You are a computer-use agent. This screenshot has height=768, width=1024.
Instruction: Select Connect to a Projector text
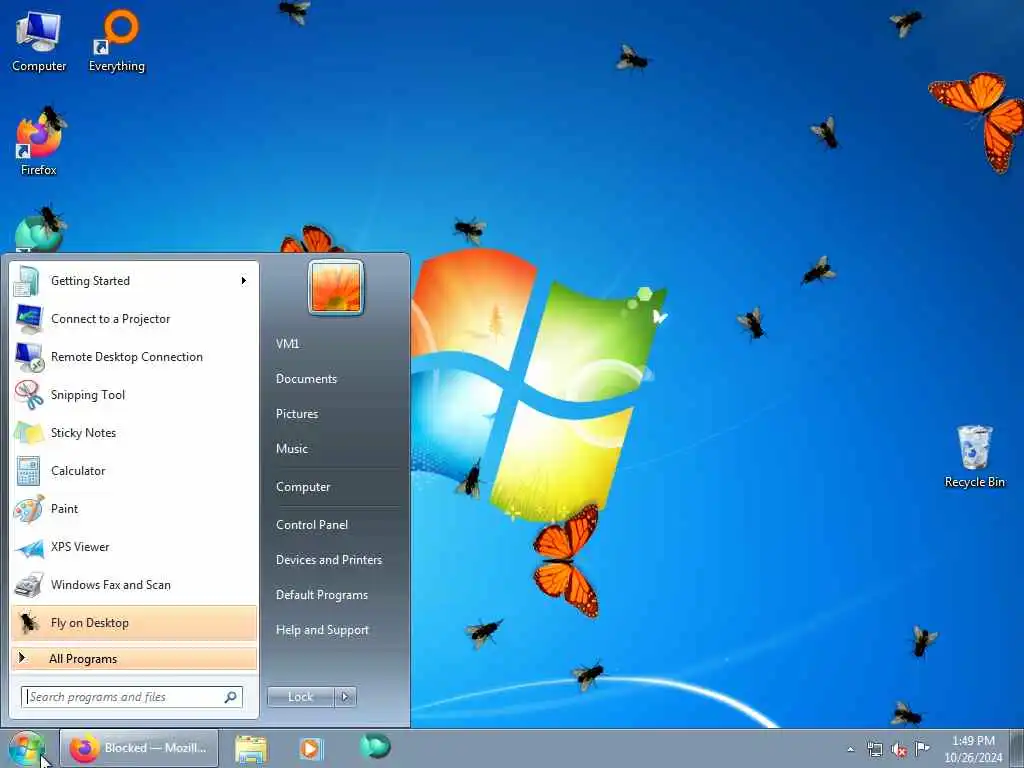(110, 319)
